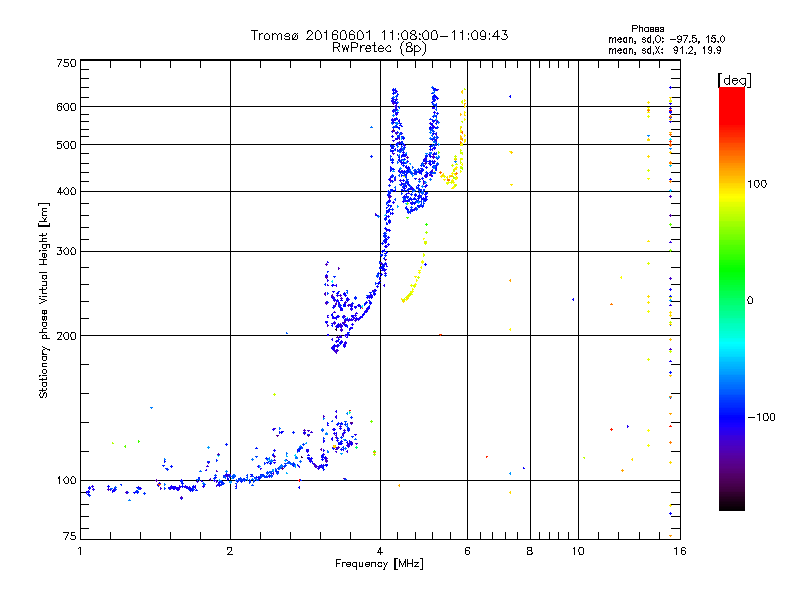Click the 'RwPretec (8p)' subtitle
Screen dimensions: 800x600
coord(379,48)
